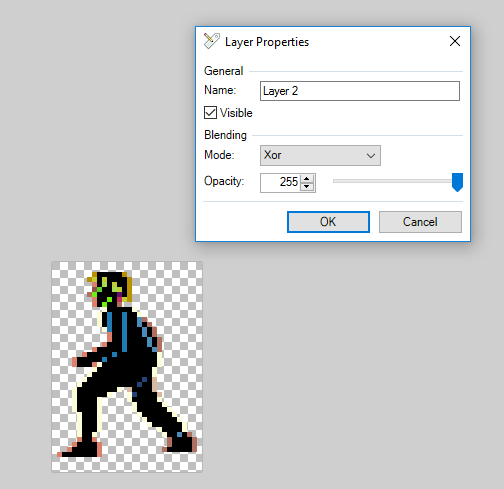Click the layer Name text field
The width and height of the screenshot is (504, 489).
[360, 91]
